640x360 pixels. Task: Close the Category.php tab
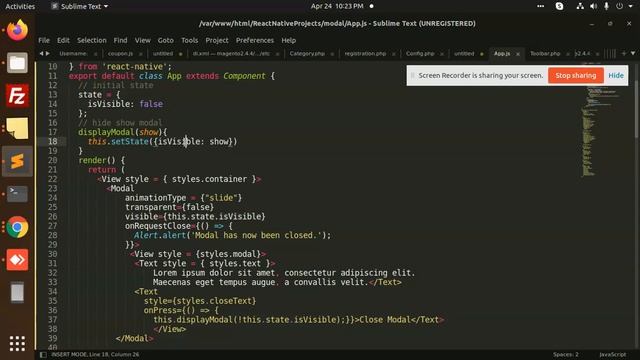pos(332,54)
